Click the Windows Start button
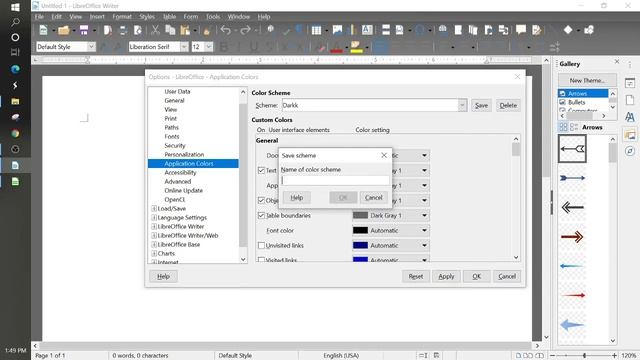640x360 pixels. (x=15, y=7)
